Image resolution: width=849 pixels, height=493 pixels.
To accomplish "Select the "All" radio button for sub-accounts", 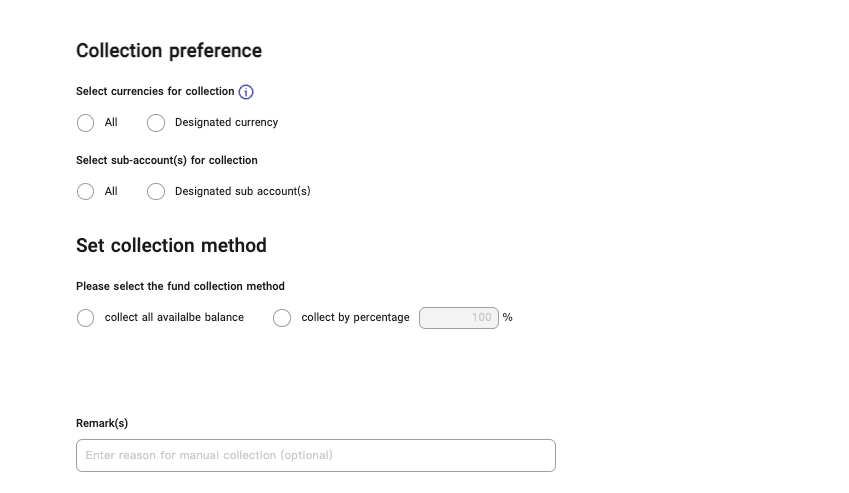I will pos(86,191).
